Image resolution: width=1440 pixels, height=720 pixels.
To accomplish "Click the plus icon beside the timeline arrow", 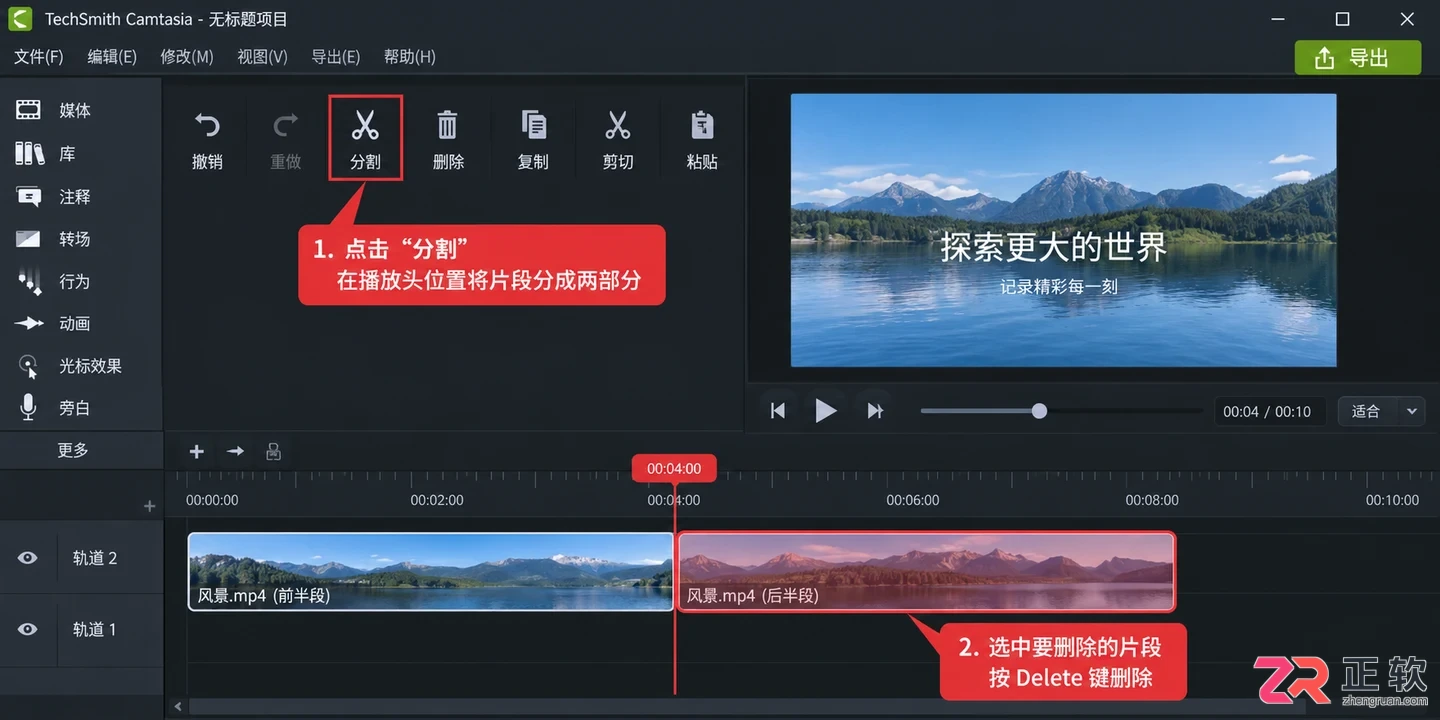I will click(197, 452).
